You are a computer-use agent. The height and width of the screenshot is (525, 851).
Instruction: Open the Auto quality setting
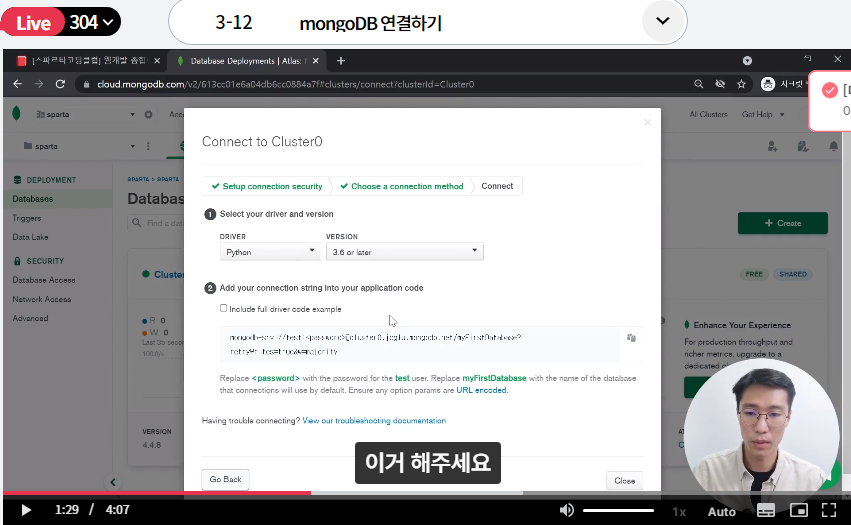pos(722,511)
